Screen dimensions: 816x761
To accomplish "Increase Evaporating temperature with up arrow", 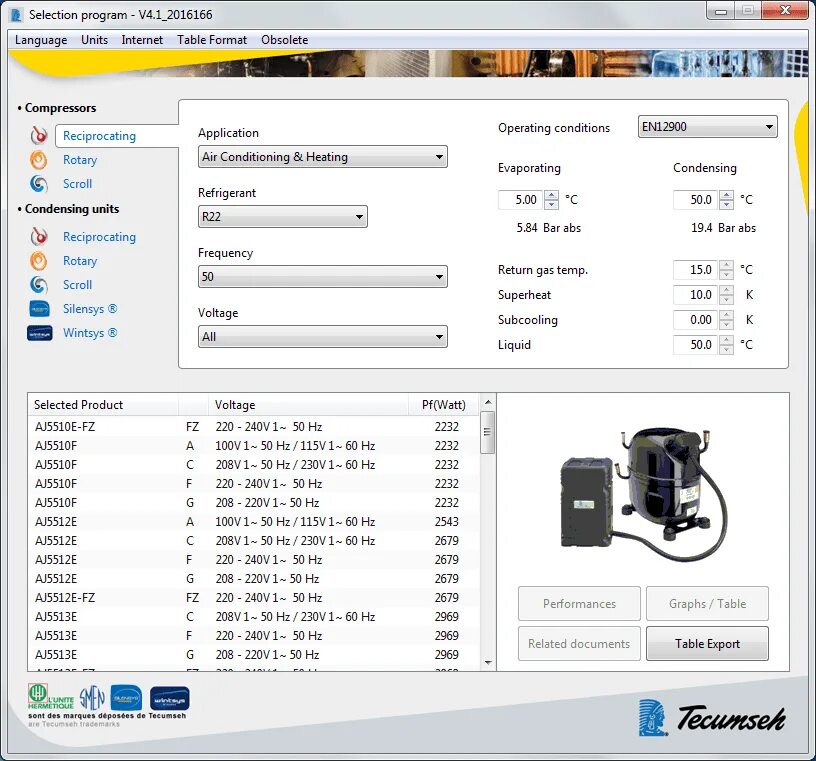I will point(552,196).
